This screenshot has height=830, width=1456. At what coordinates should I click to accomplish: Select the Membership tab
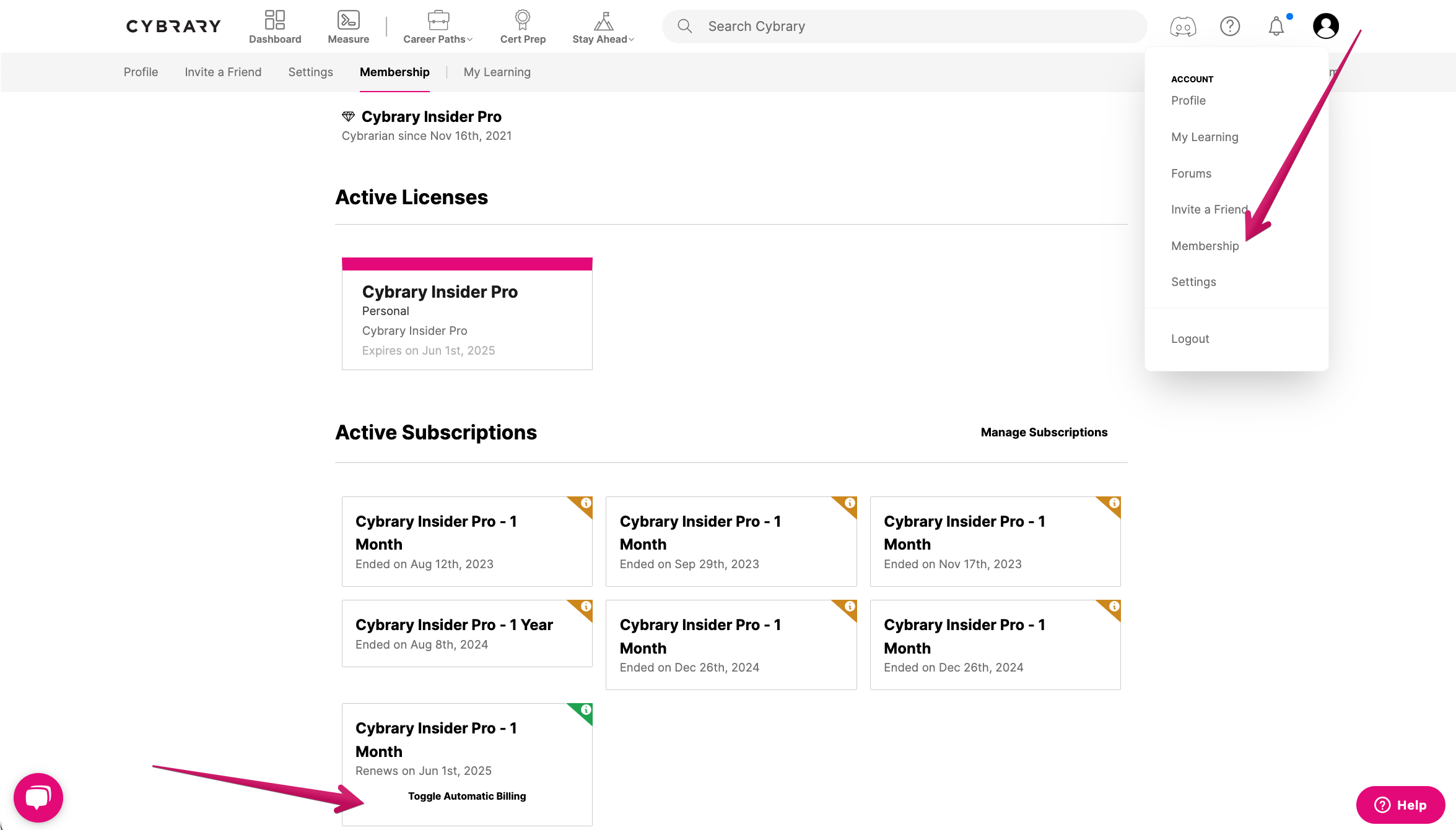(x=395, y=72)
